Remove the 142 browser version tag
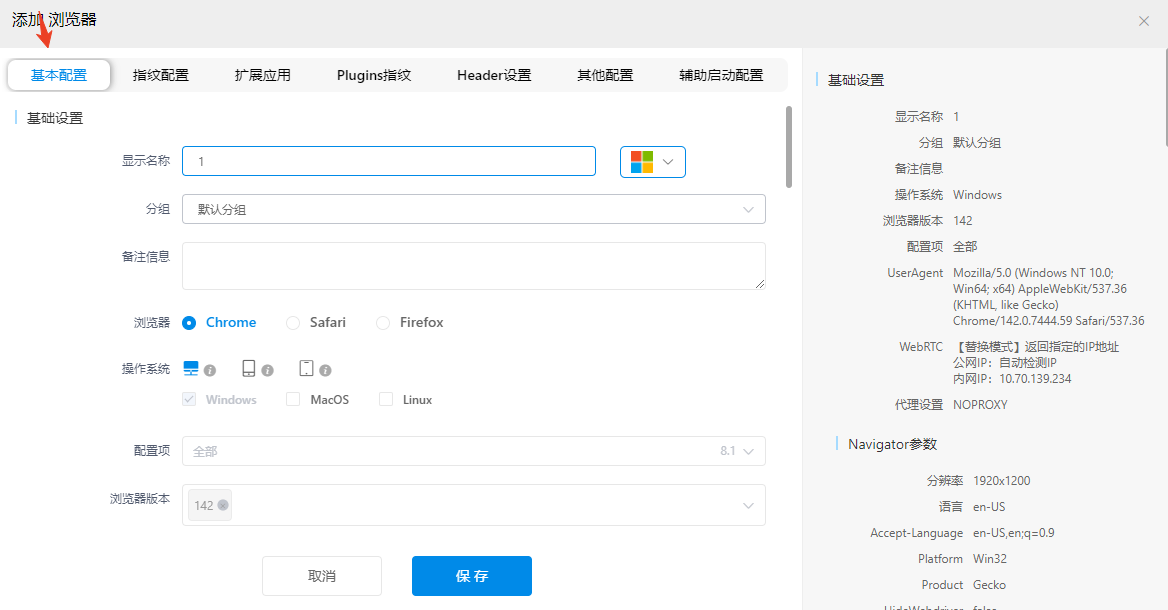The height and width of the screenshot is (610, 1168). click(x=223, y=505)
